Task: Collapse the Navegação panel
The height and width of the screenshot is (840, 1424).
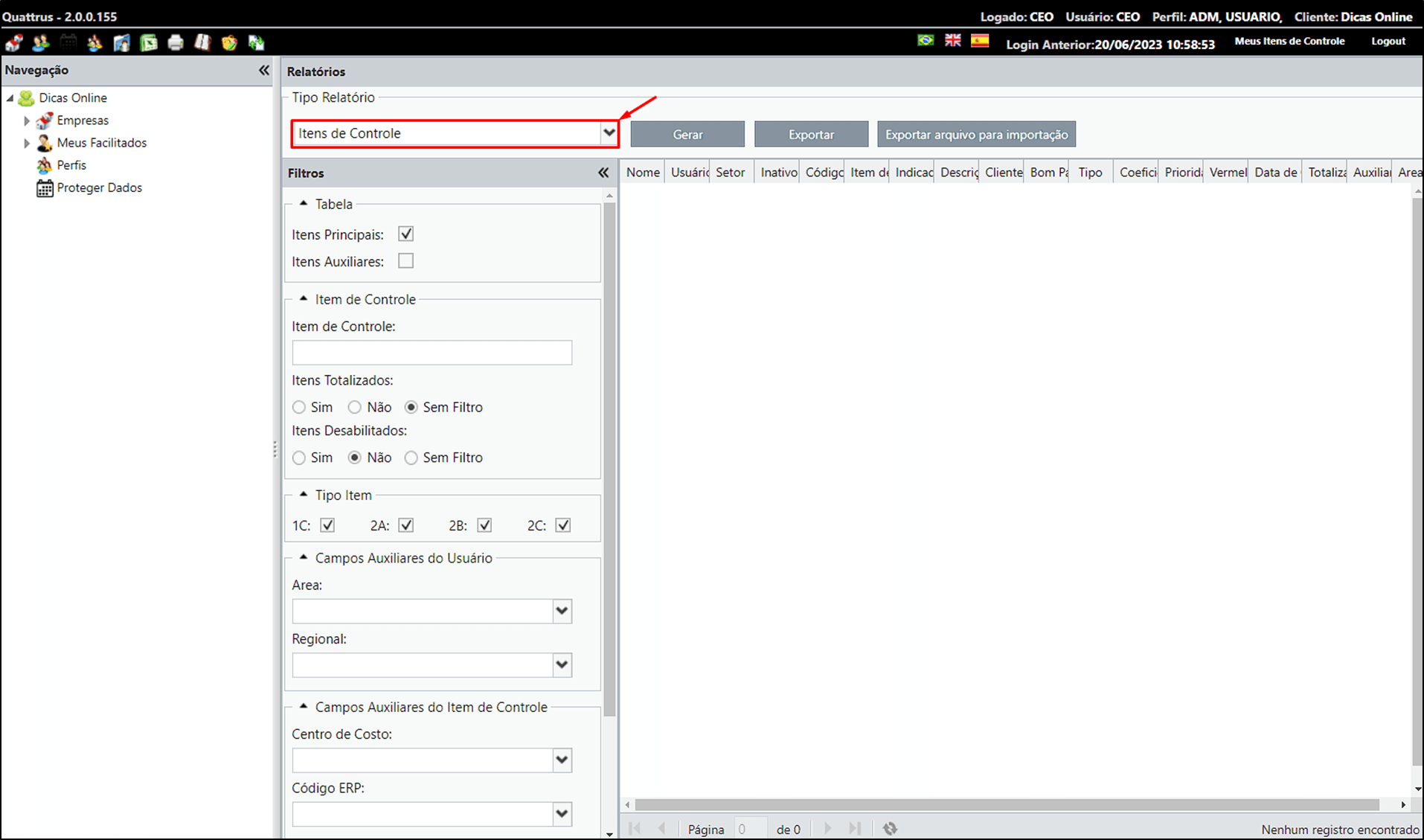Action: pyautogui.click(x=263, y=70)
